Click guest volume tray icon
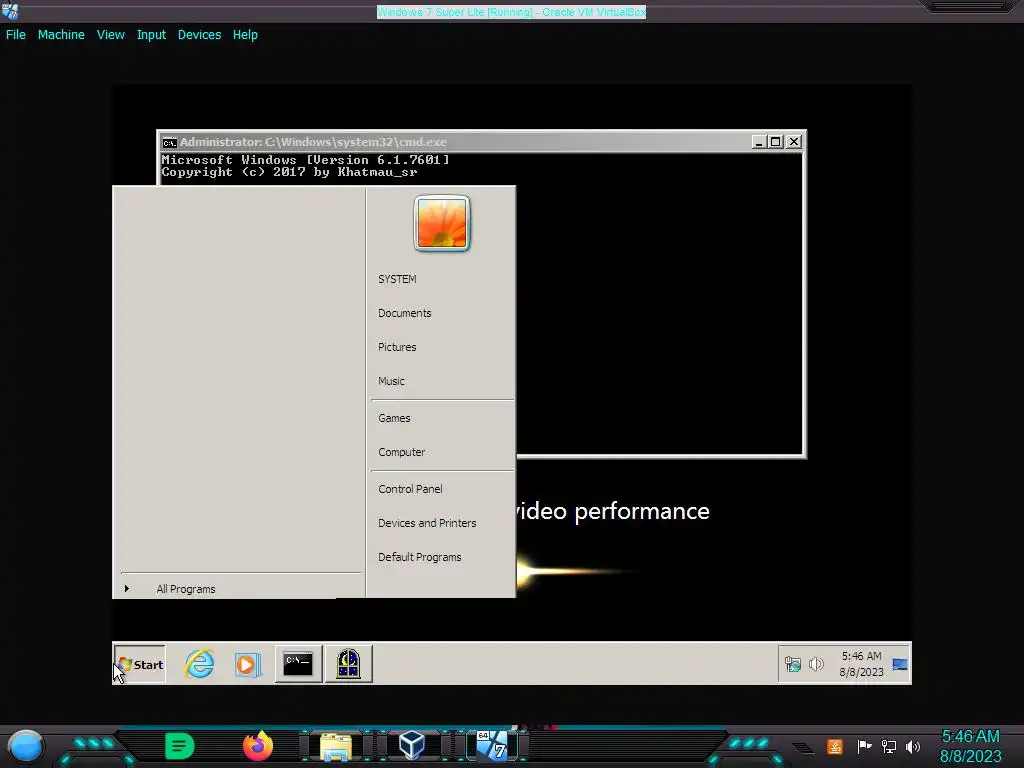 click(x=816, y=664)
